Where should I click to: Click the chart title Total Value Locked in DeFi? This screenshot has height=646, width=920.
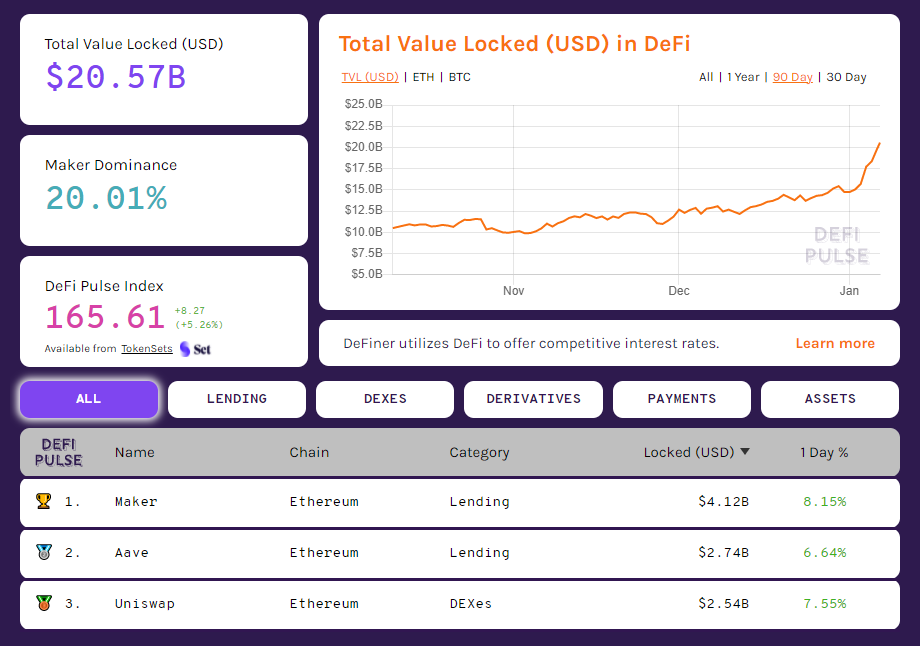pyautogui.click(x=514, y=44)
